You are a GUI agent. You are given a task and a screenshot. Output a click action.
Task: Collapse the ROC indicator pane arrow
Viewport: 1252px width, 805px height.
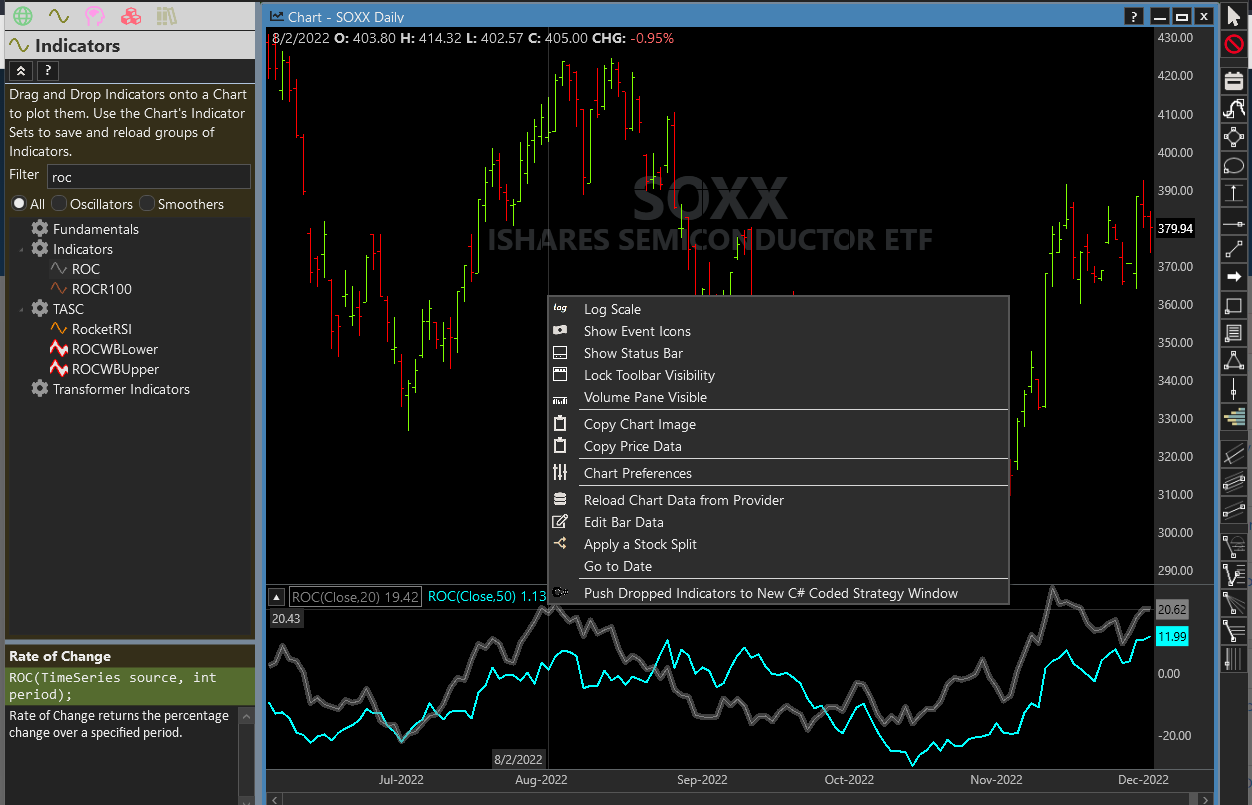click(x=276, y=597)
